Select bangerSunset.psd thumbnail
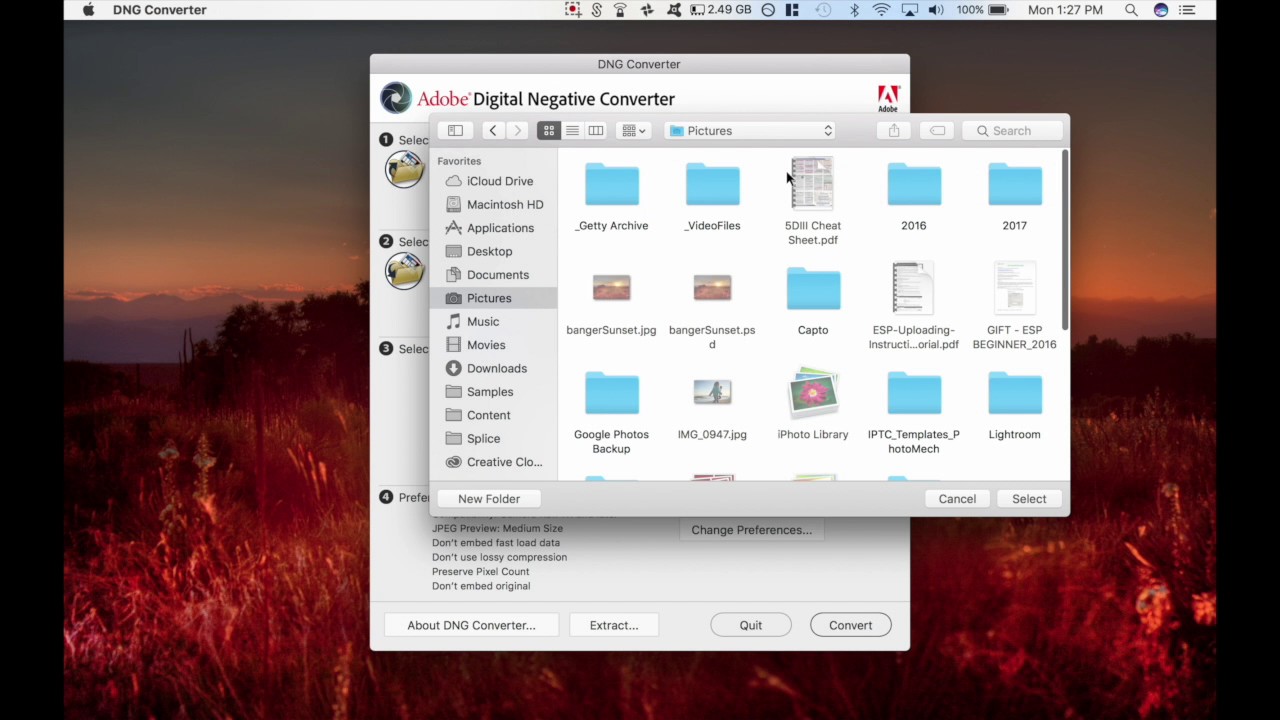The height and width of the screenshot is (720, 1280). 712,288
